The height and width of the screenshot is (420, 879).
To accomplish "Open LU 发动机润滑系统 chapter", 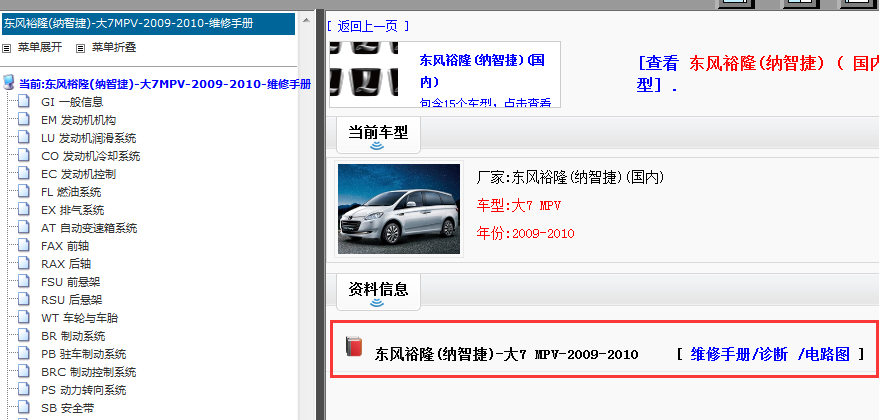I will point(89,138).
